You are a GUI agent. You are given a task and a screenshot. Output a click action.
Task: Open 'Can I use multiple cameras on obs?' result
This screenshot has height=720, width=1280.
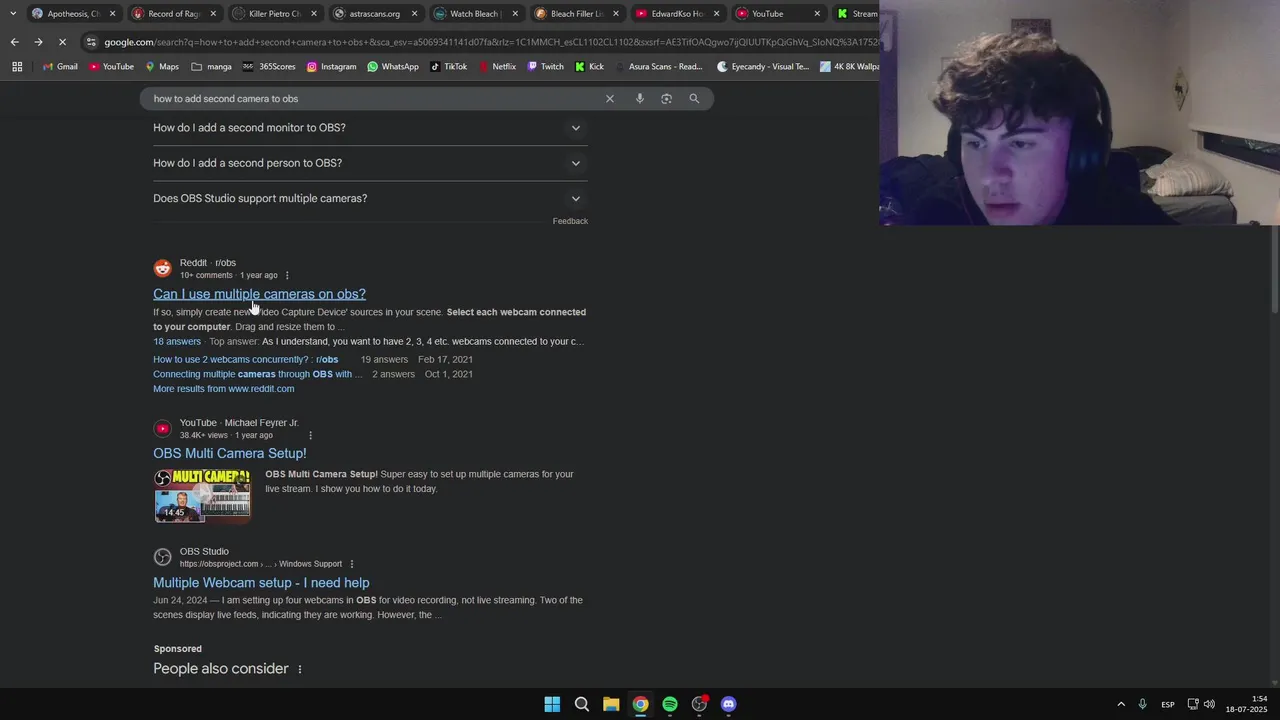click(x=259, y=294)
